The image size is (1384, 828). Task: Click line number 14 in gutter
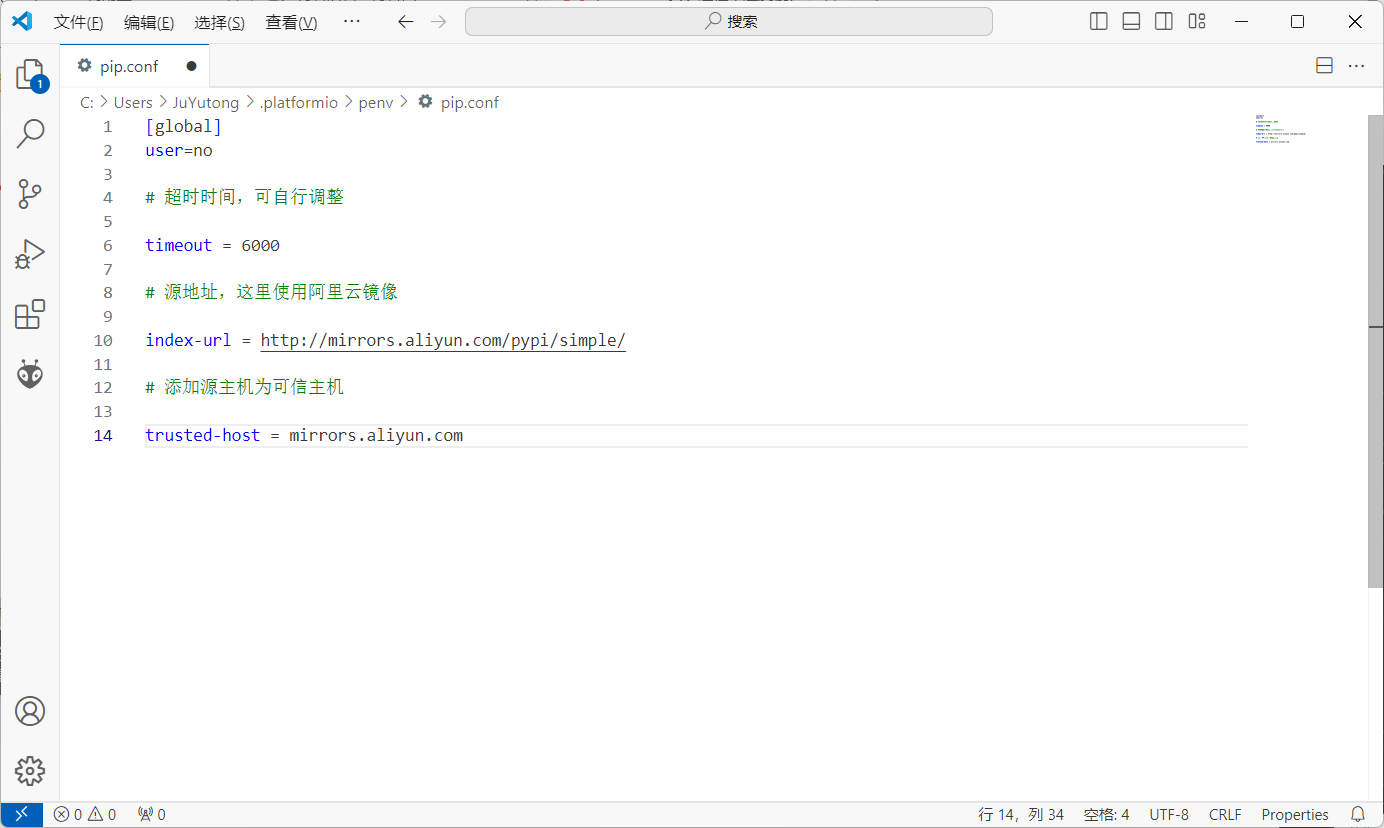(103, 435)
